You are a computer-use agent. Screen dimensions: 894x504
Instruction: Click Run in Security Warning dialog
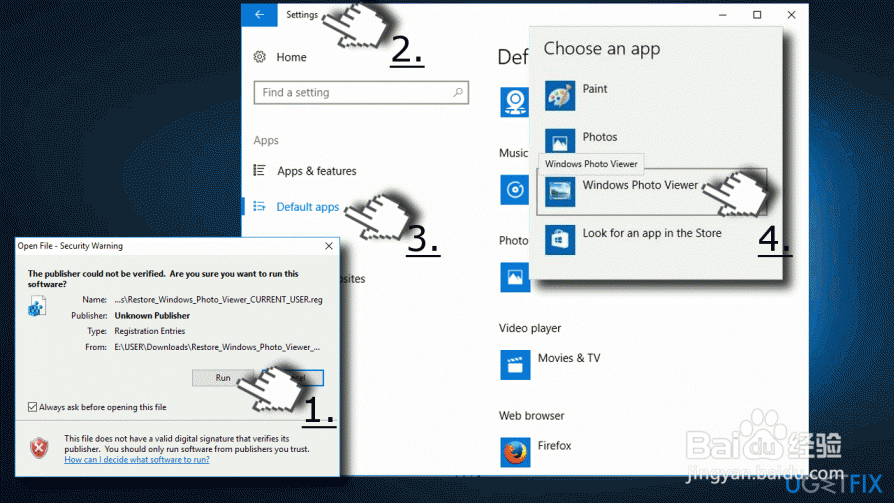pos(223,377)
